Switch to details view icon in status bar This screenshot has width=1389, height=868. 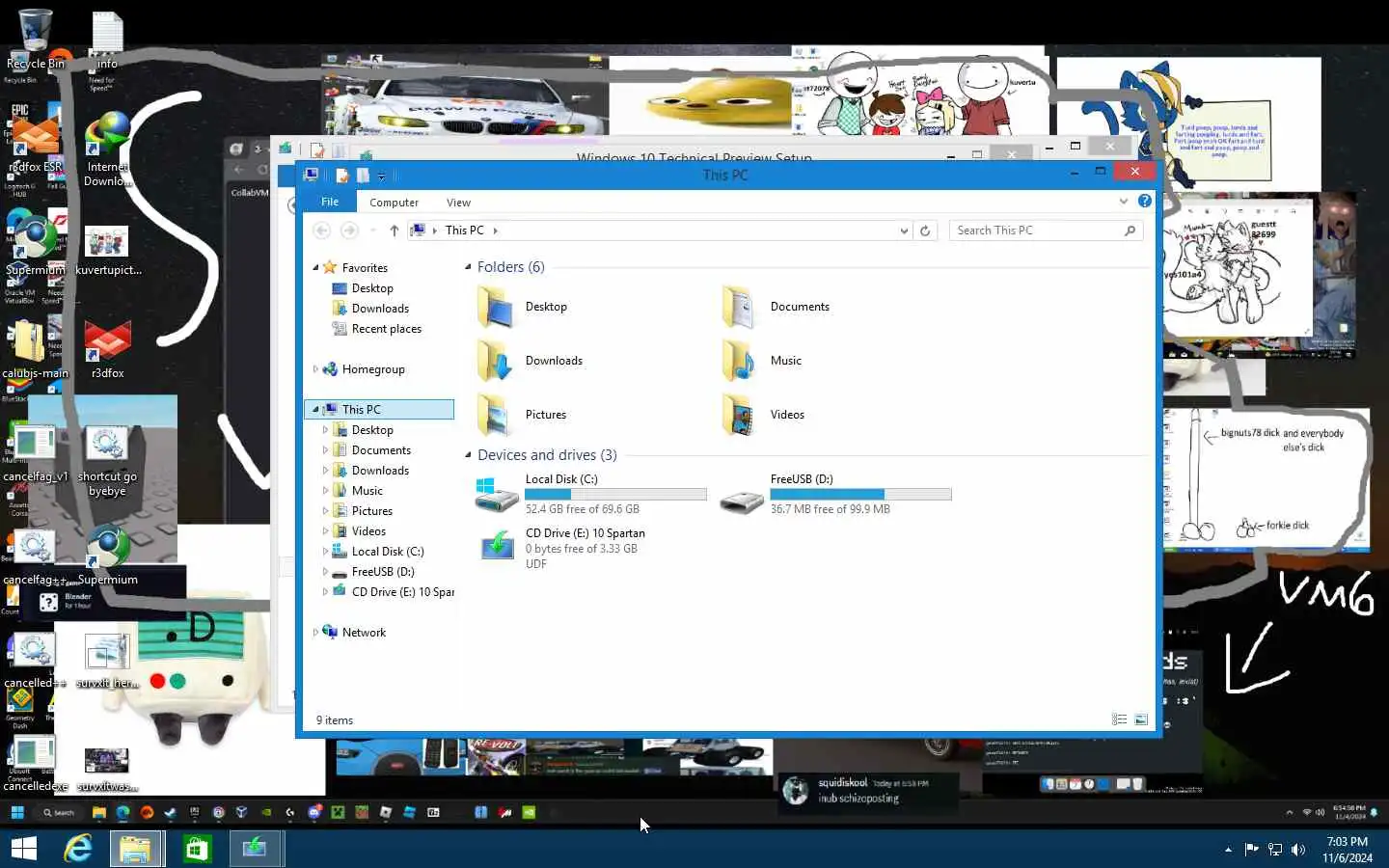[1119, 719]
